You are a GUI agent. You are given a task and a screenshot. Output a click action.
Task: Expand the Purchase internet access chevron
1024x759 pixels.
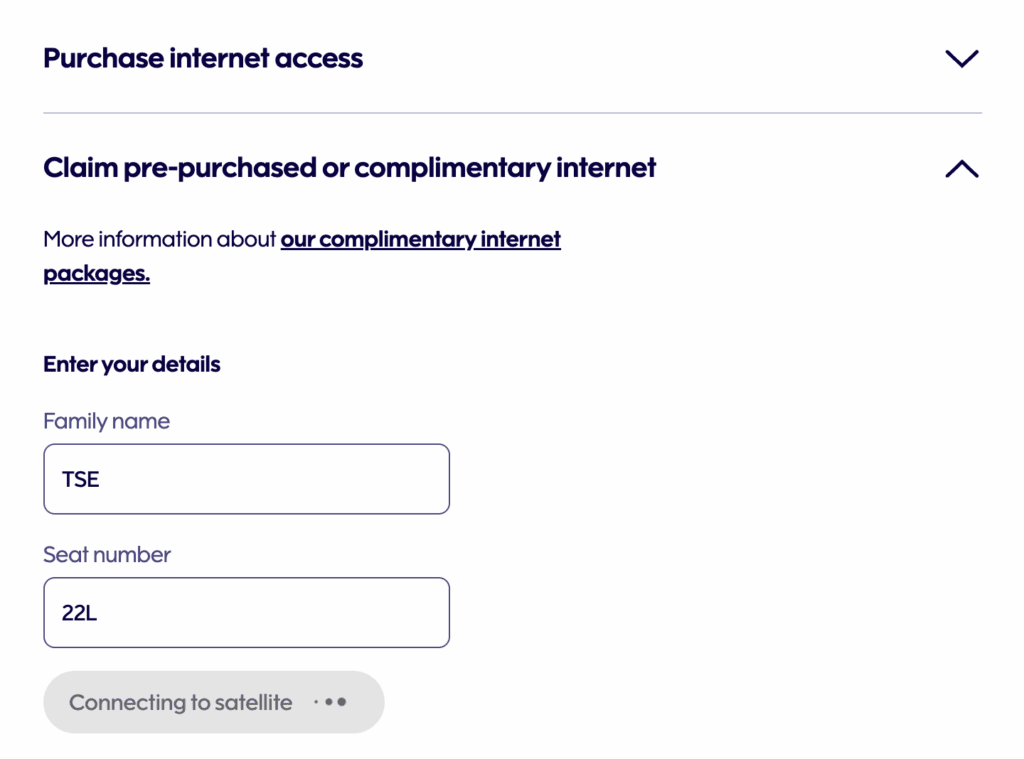pos(961,59)
